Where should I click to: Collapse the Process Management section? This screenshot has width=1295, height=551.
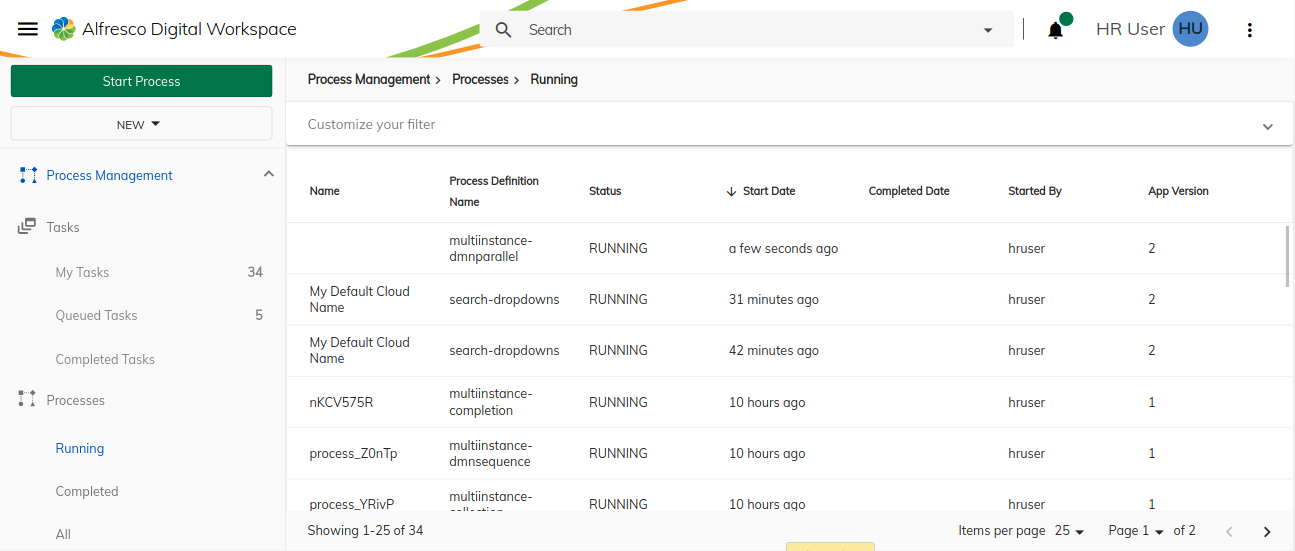tap(268, 175)
